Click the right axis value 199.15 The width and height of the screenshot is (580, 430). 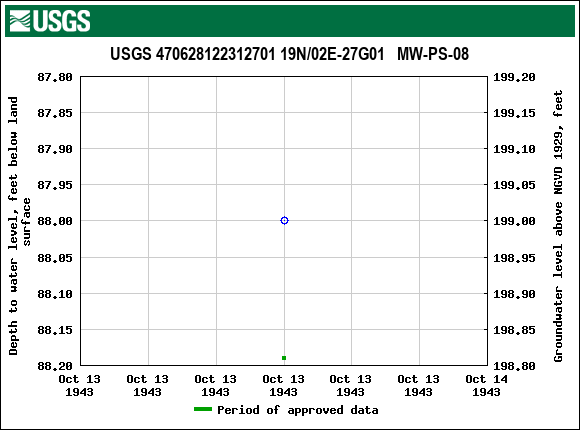pos(515,113)
